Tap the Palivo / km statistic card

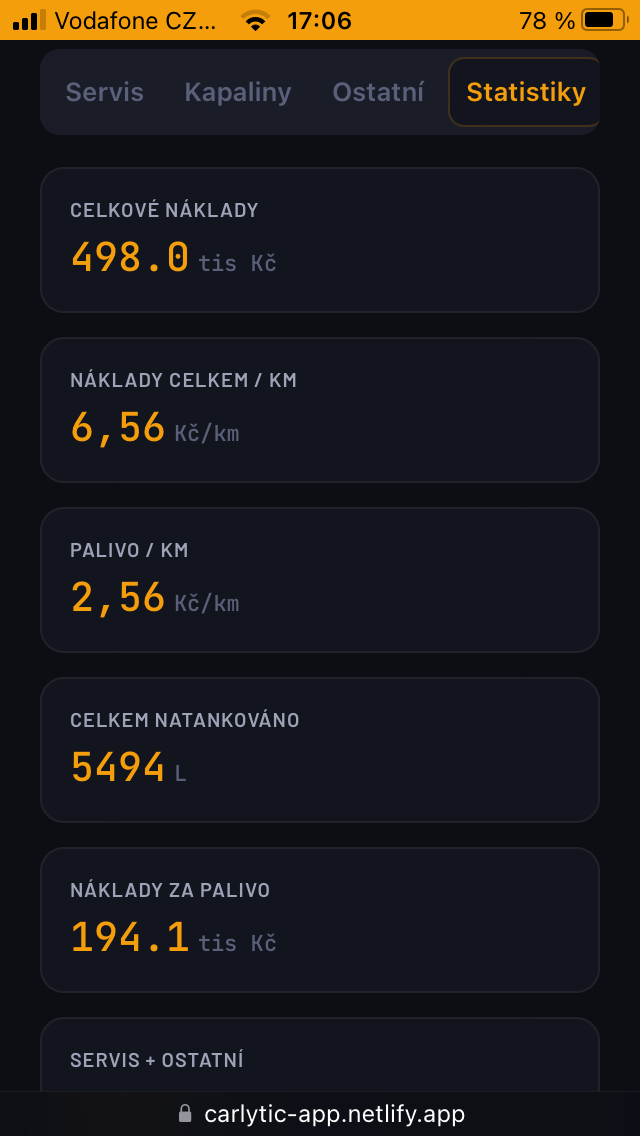click(320, 580)
